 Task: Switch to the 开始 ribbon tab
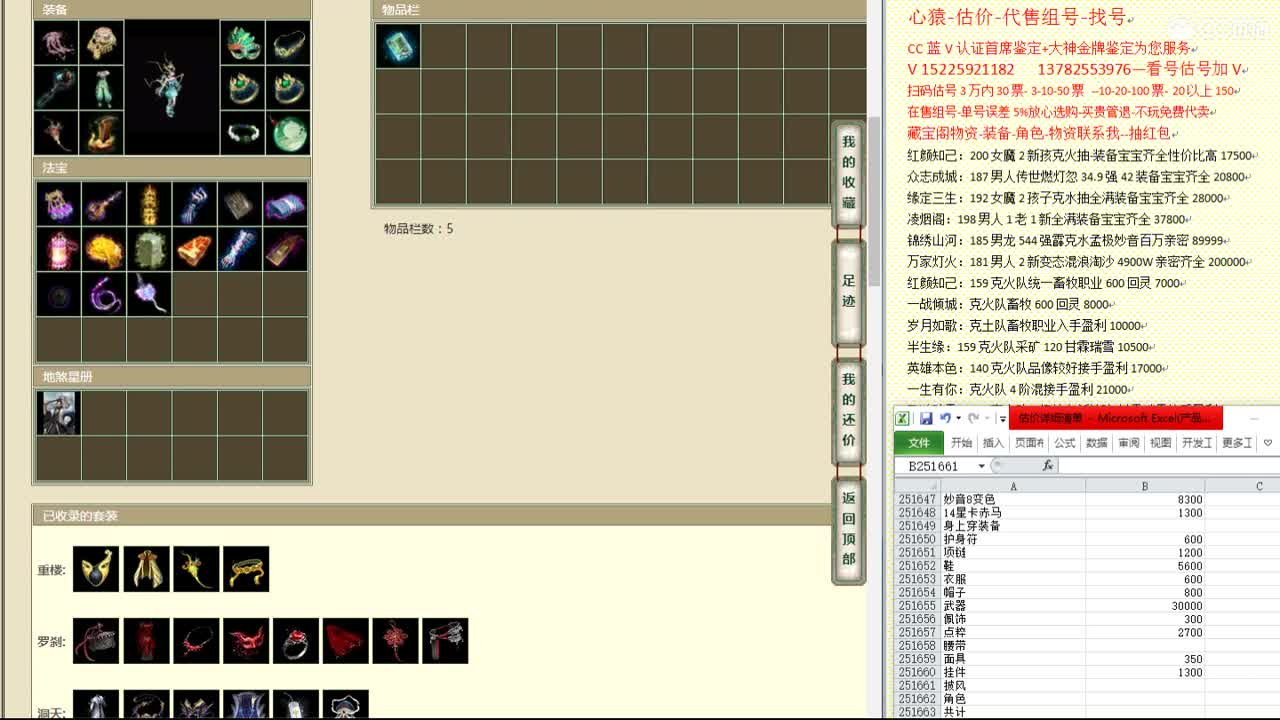tap(962, 443)
